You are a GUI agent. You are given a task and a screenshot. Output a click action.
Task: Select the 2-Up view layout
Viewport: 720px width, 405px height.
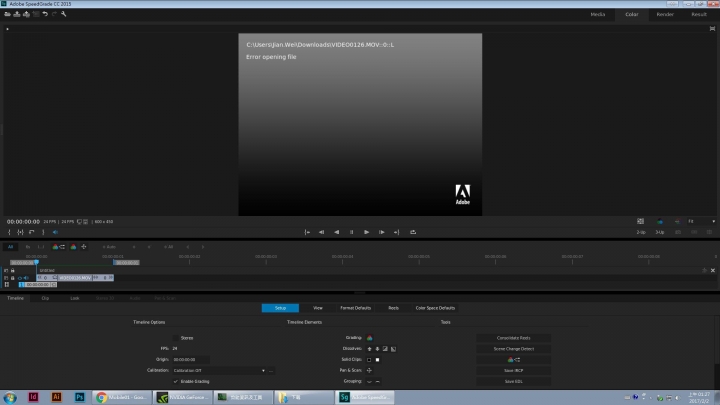641,232
